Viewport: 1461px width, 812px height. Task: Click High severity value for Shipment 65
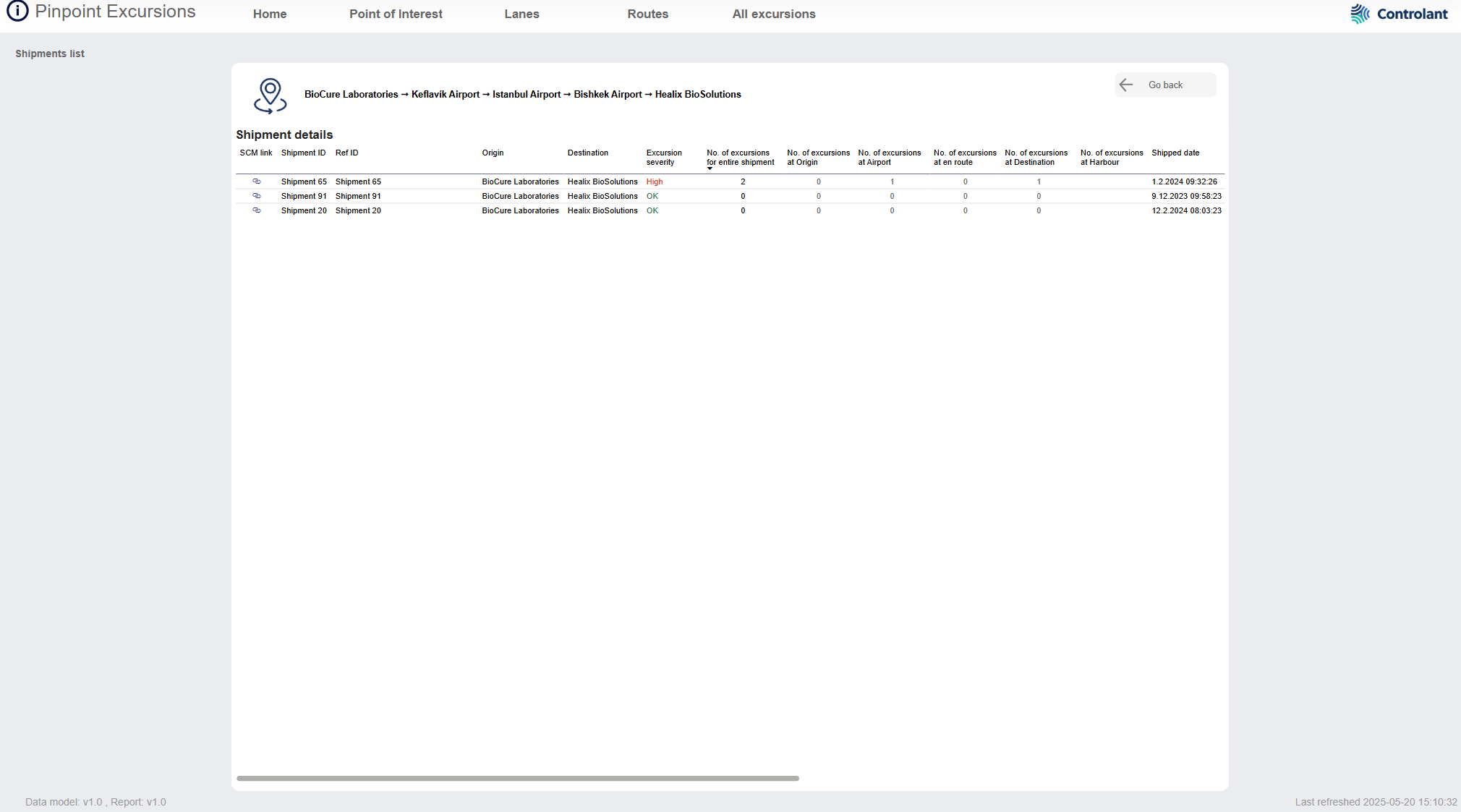pos(654,181)
